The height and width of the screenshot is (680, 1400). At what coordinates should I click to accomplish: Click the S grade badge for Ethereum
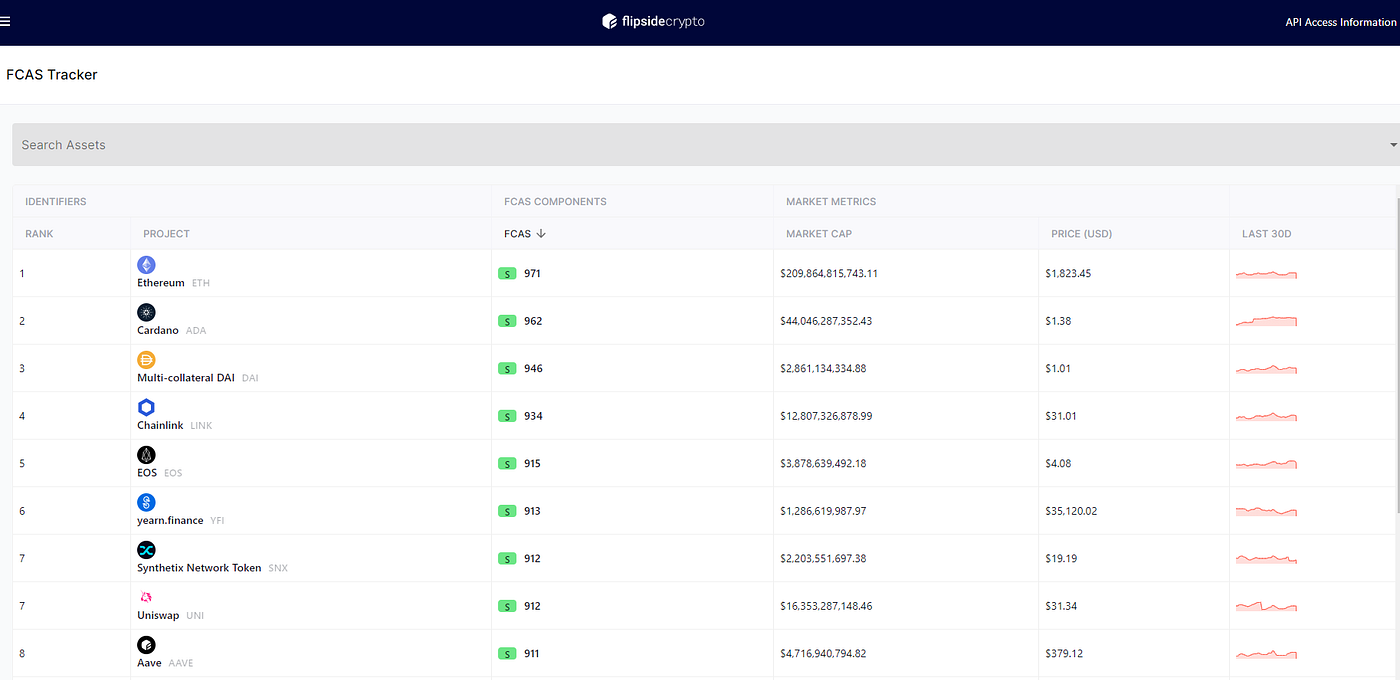tap(507, 273)
